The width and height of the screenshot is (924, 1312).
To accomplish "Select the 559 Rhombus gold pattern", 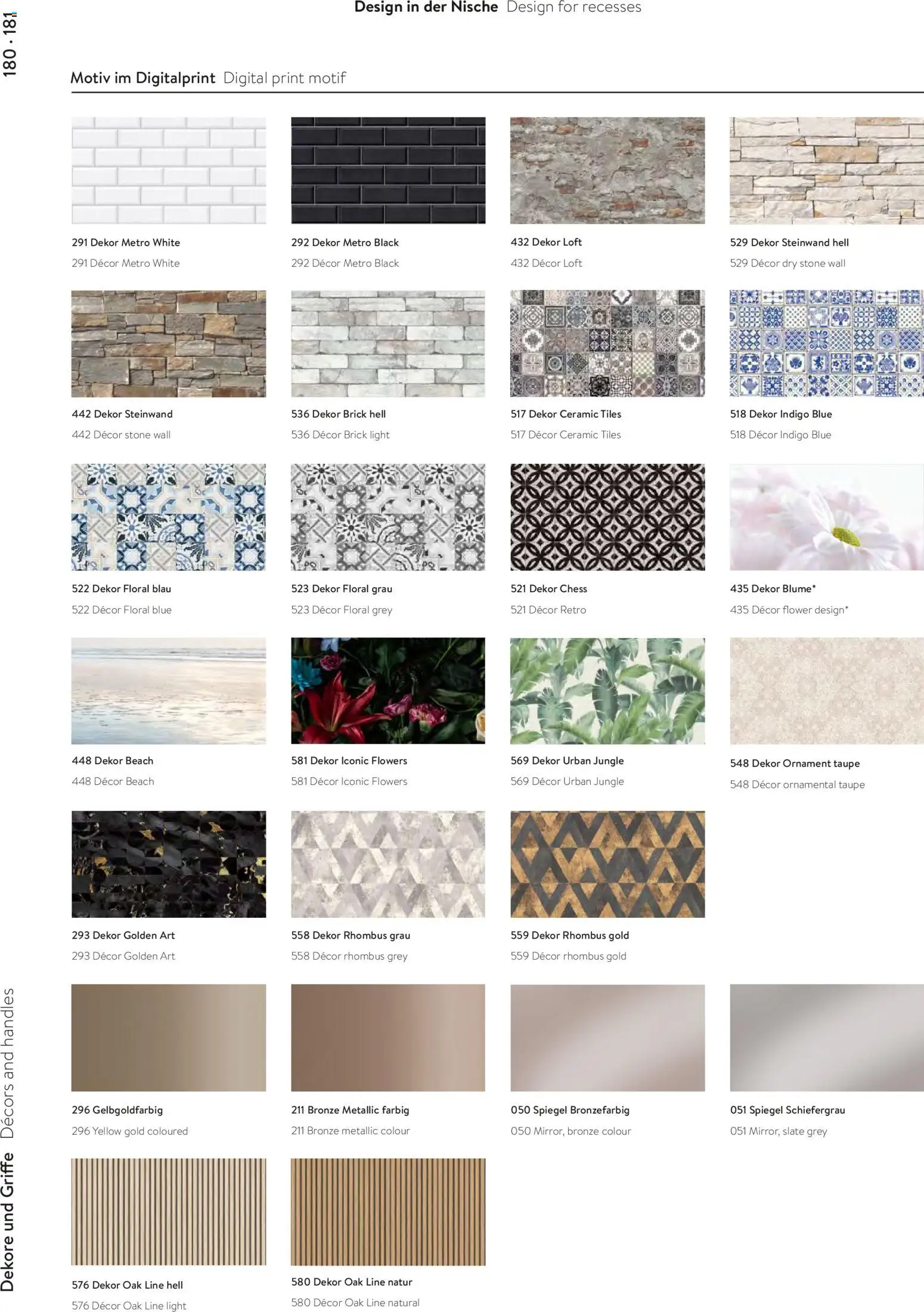I will pyautogui.click(x=607, y=864).
